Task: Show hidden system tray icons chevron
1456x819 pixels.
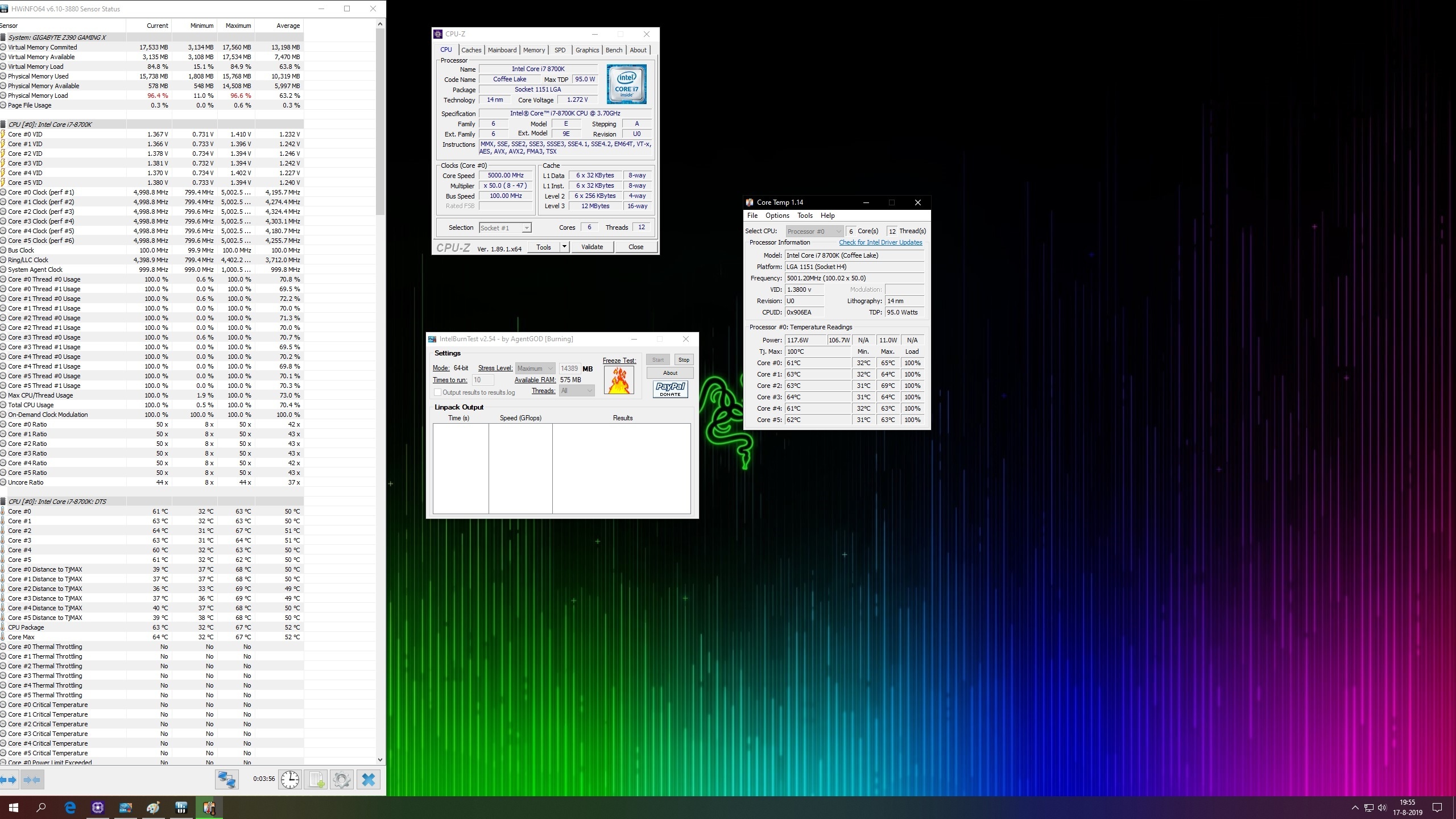Action: (1355, 808)
